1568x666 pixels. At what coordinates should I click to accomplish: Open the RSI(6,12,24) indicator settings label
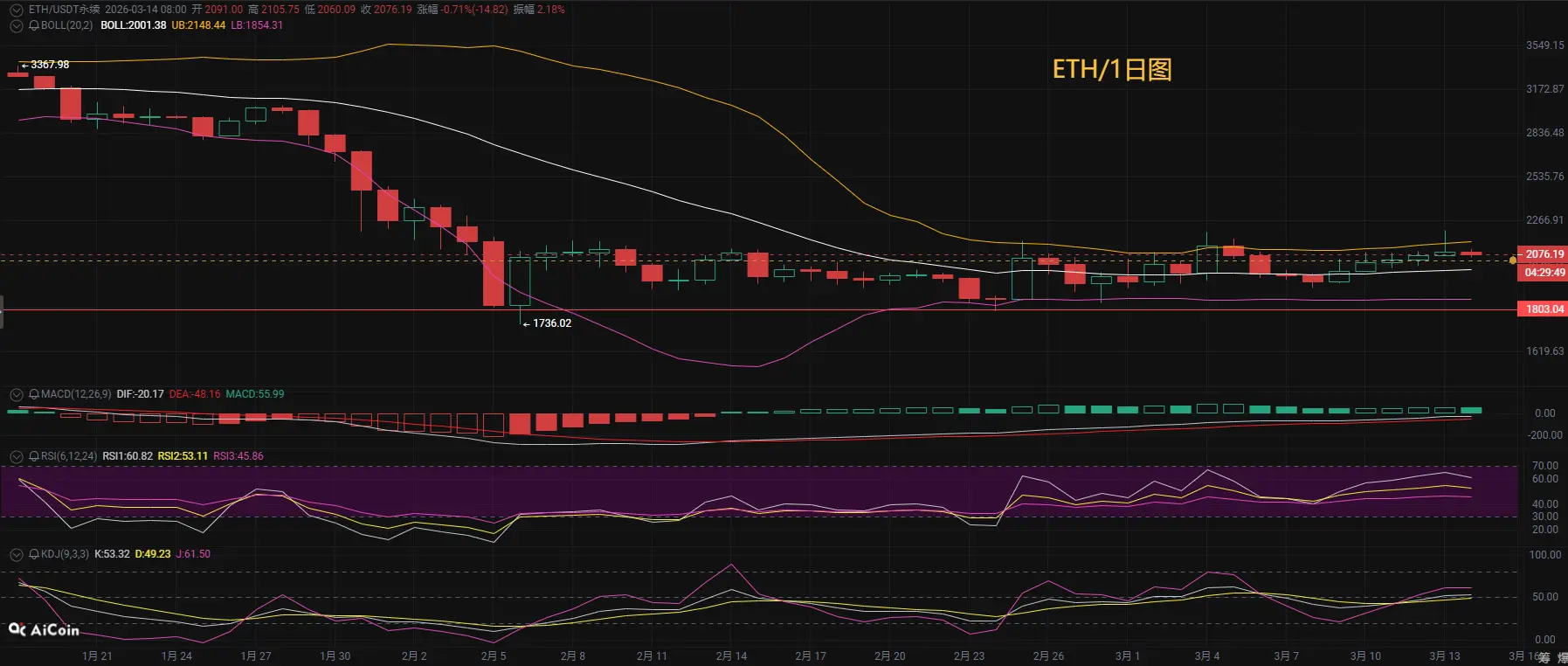69,456
